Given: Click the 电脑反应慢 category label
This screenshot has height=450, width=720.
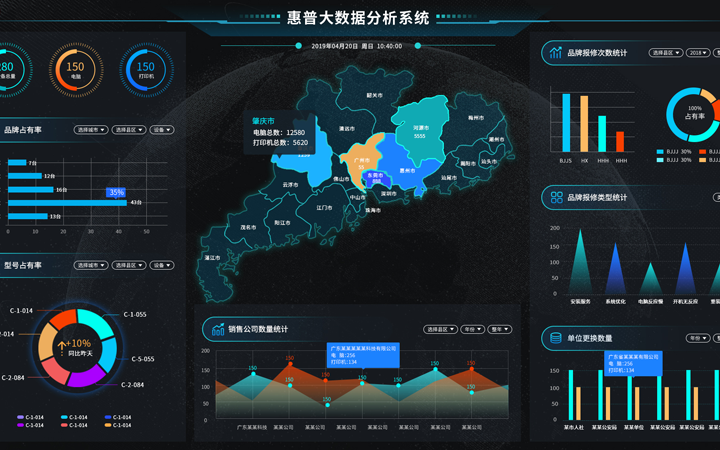Looking at the screenshot, I should 650,302.
